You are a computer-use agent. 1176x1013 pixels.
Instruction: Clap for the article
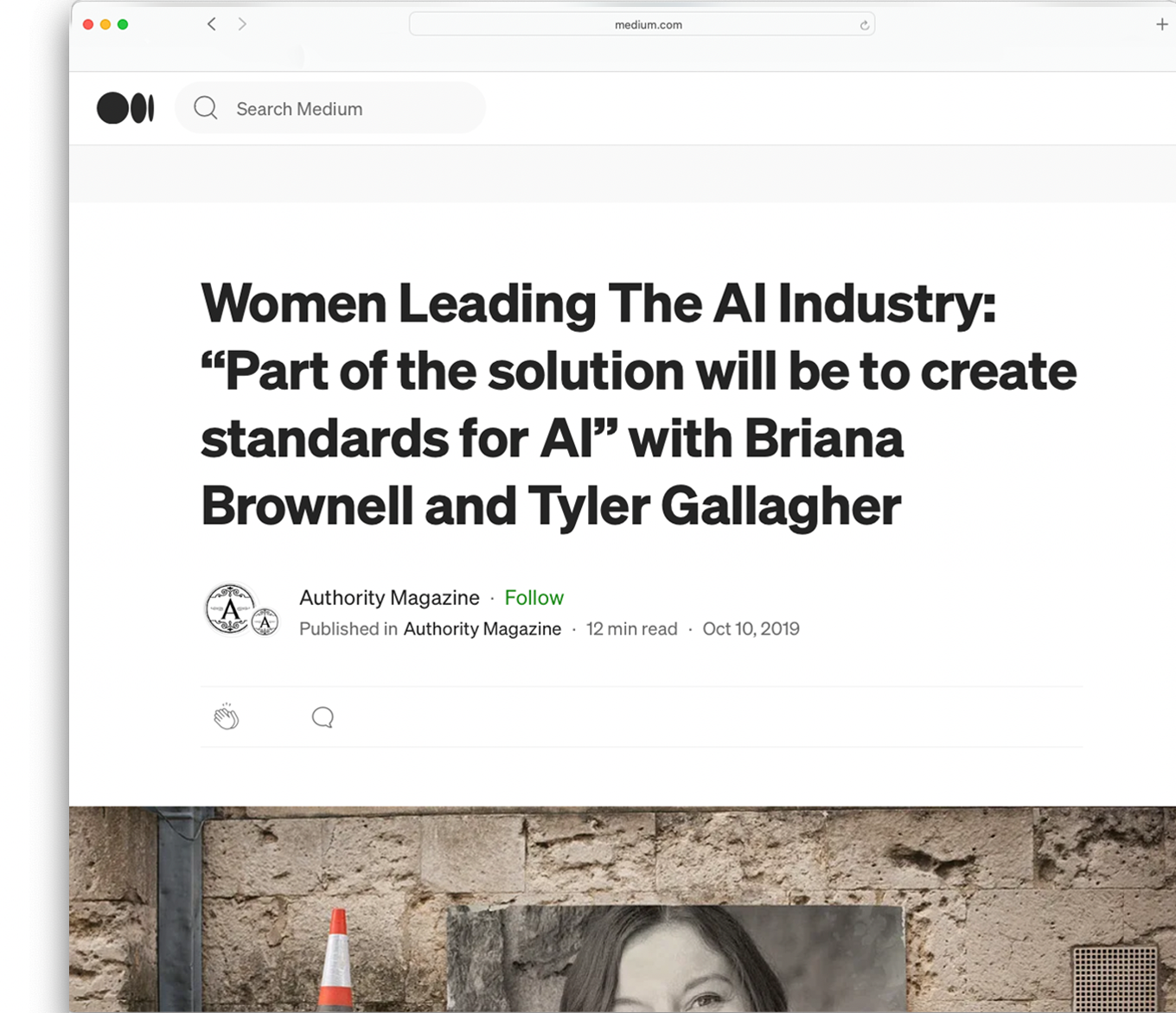[x=227, y=717]
